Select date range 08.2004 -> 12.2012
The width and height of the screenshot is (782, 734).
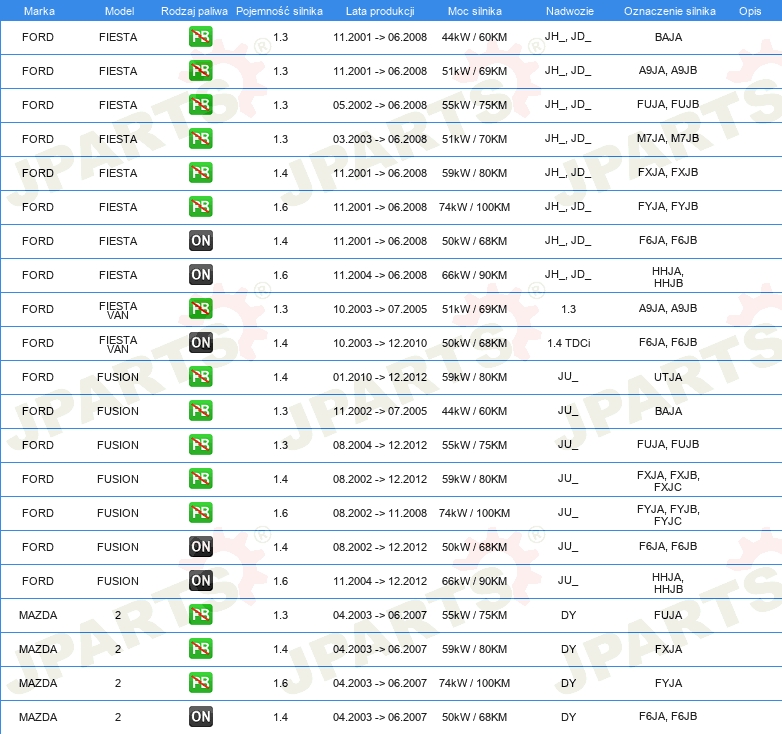pos(380,445)
